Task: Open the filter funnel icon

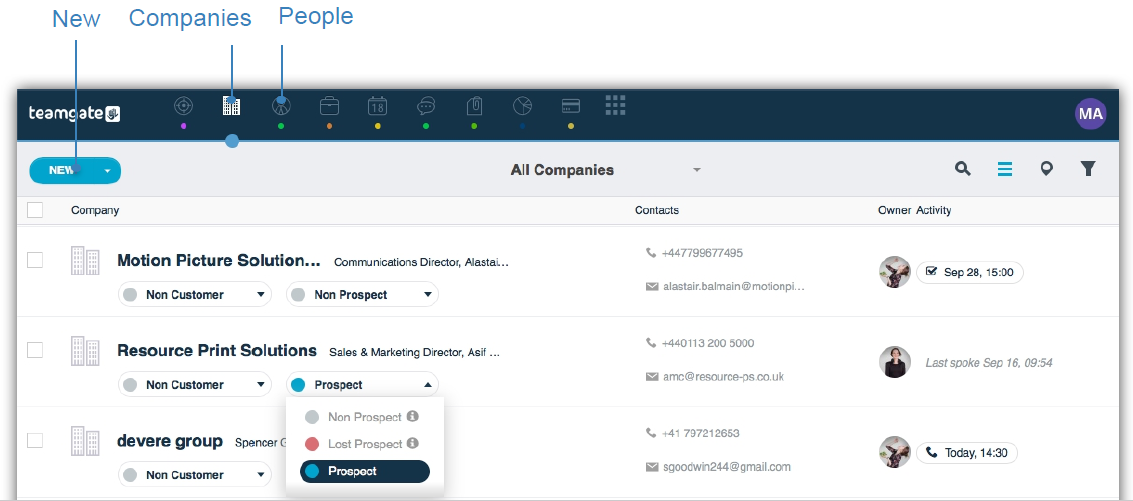Action: (x=1087, y=169)
